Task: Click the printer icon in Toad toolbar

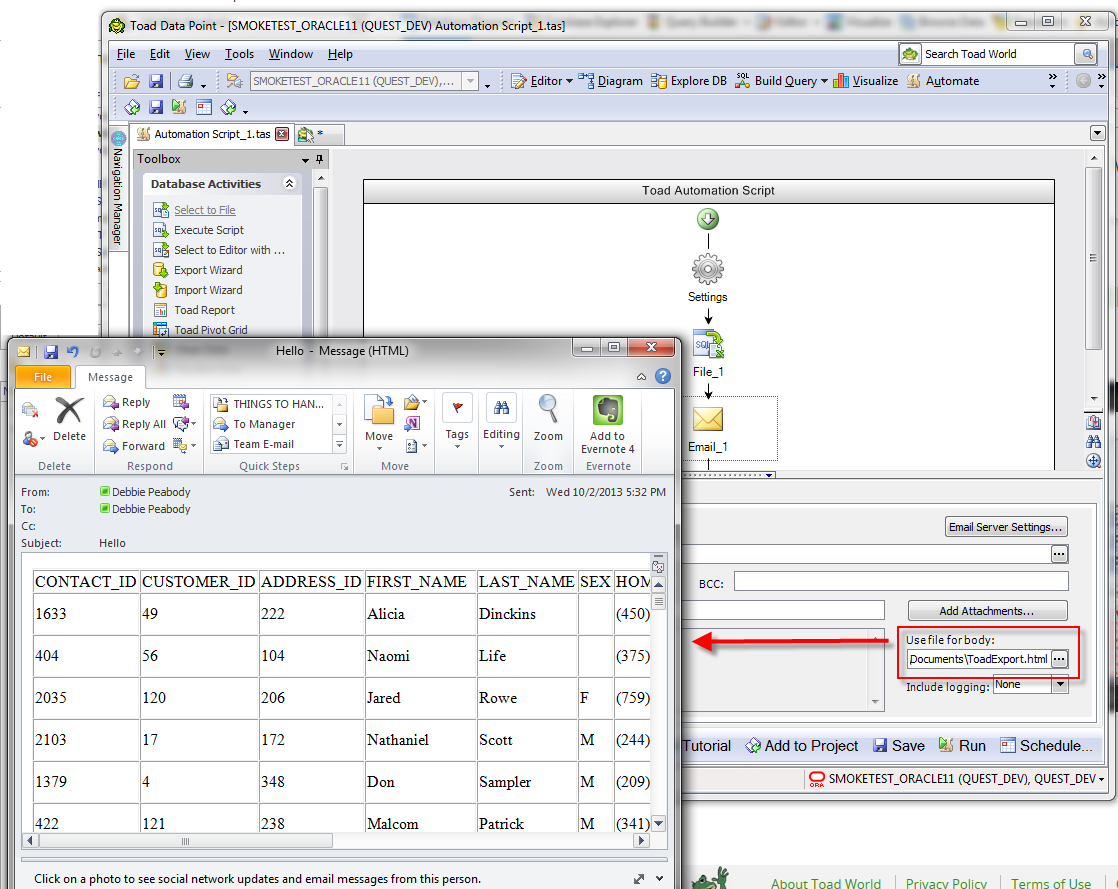Action: [185, 81]
